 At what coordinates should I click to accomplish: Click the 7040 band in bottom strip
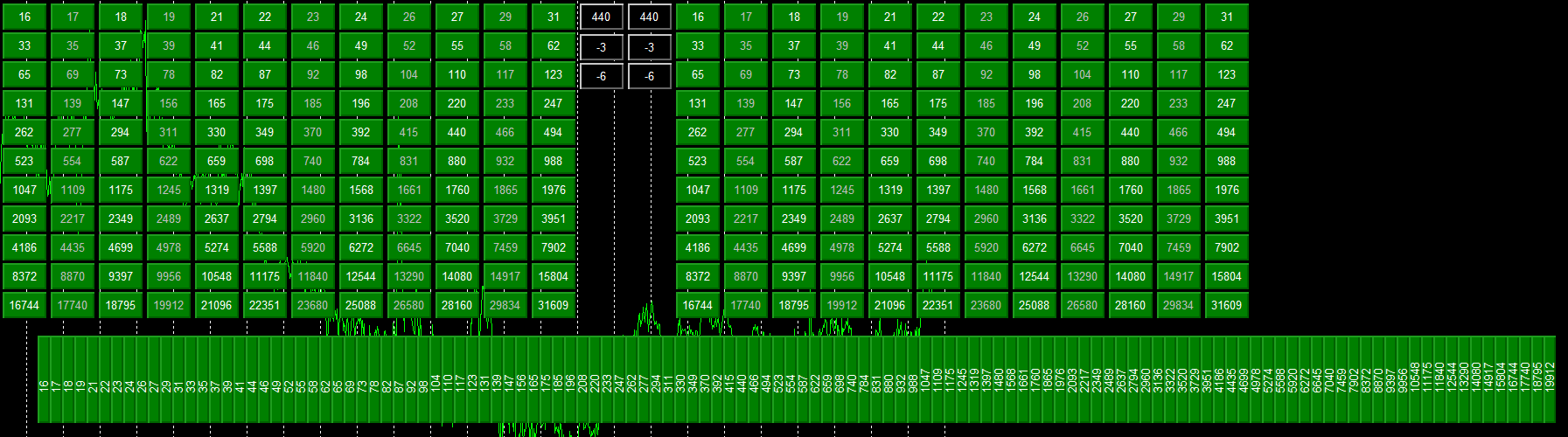pyautogui.click(x=1330, y=379)
